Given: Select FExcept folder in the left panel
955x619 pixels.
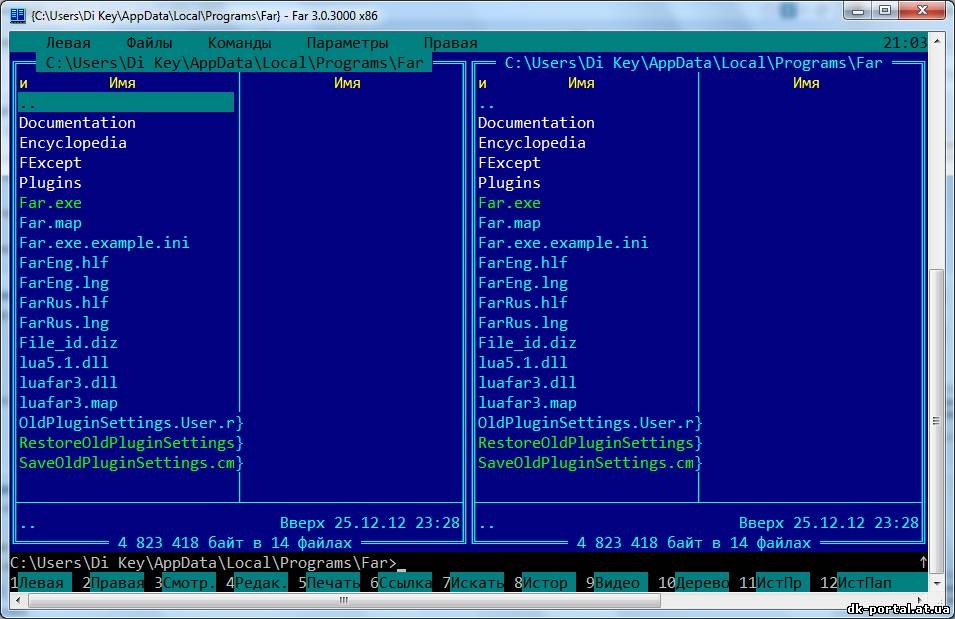Looking at the screenshot, I should point(50,163).
